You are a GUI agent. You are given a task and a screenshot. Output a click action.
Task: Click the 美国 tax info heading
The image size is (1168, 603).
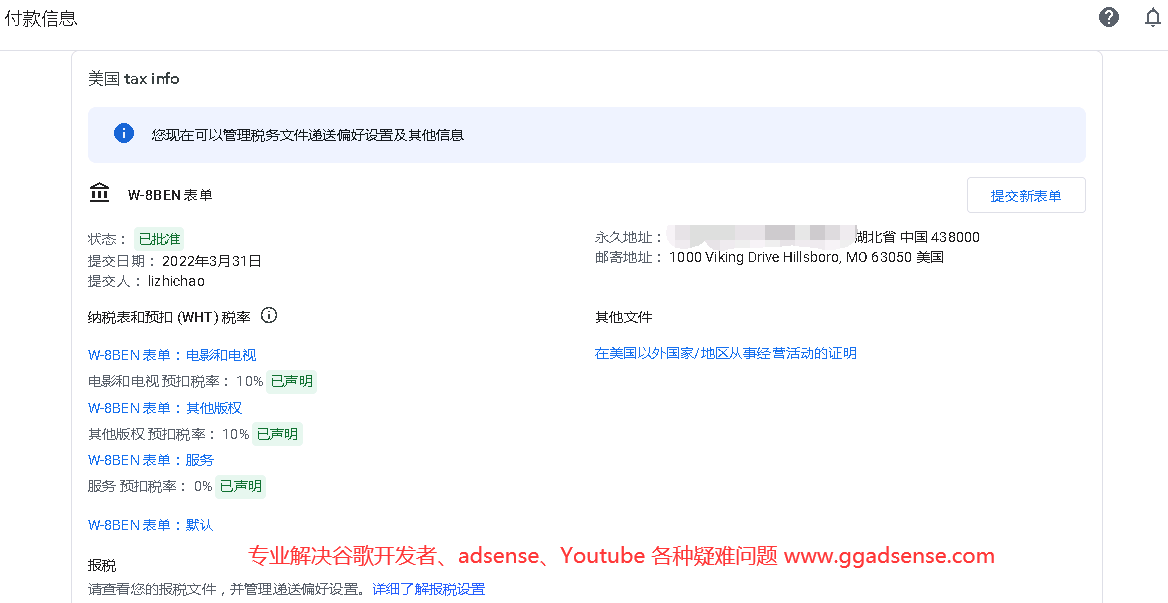coord(133,78)
